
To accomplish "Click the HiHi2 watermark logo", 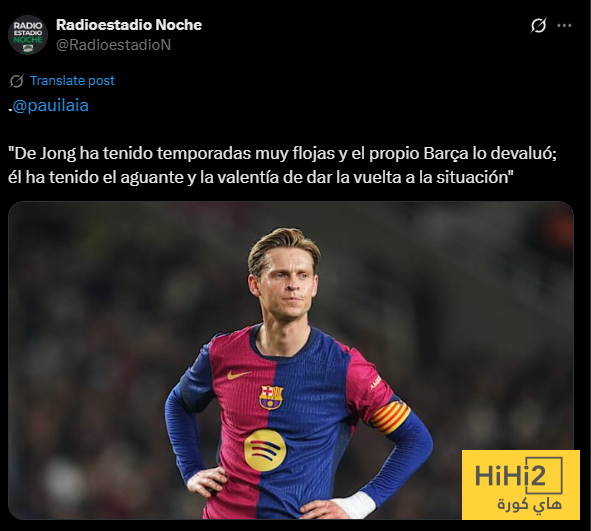I will 521,485.
